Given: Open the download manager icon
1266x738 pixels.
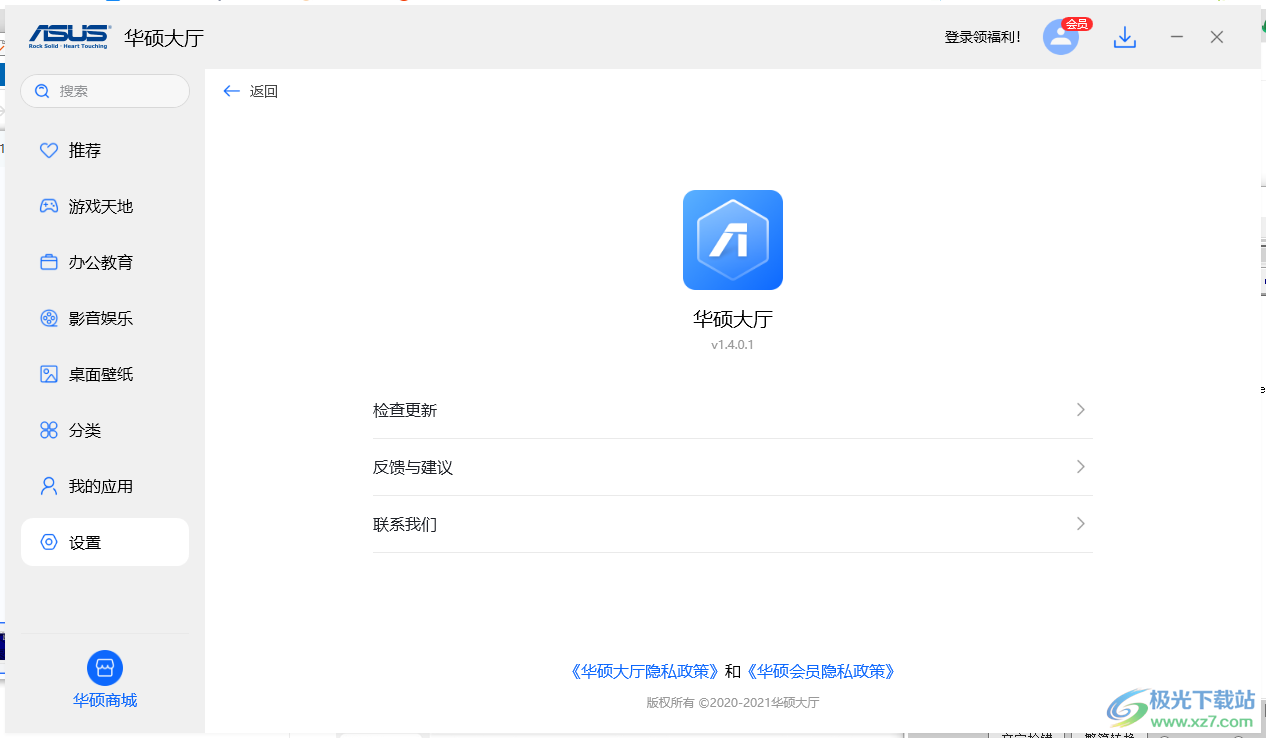Looking at the screenshot, I should click(x=1124, y=37).
